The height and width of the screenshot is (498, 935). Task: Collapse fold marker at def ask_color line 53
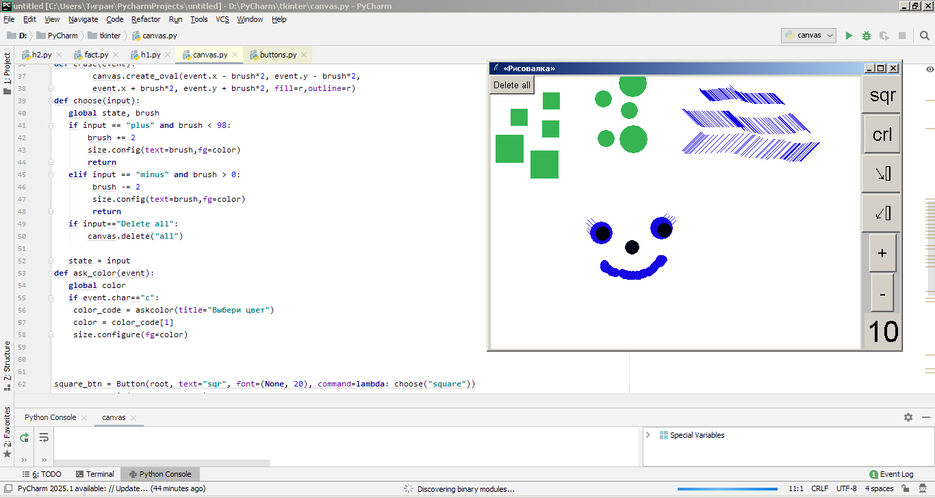coord(51,273)
